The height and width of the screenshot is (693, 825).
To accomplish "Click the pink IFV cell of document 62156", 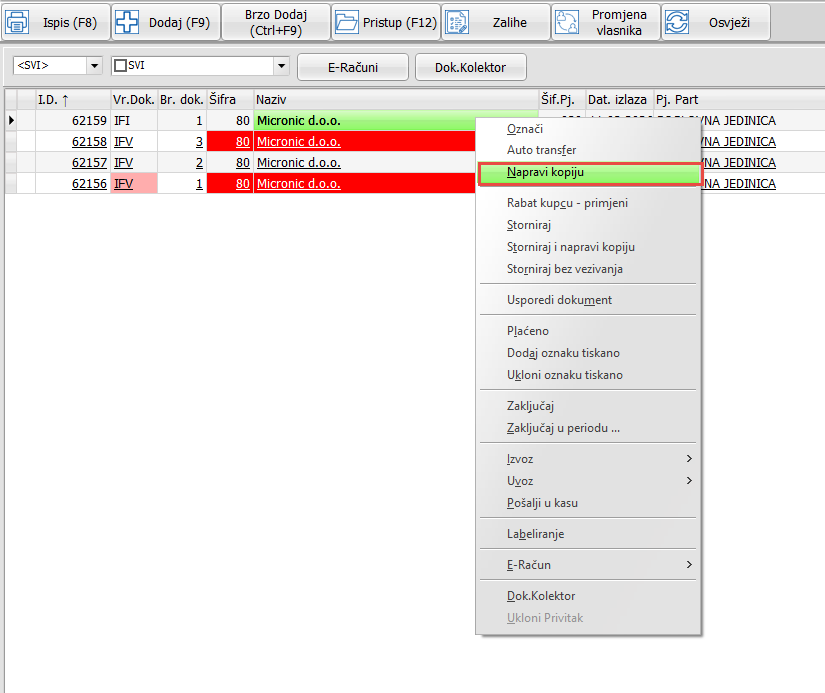I will tap(134, 183).
